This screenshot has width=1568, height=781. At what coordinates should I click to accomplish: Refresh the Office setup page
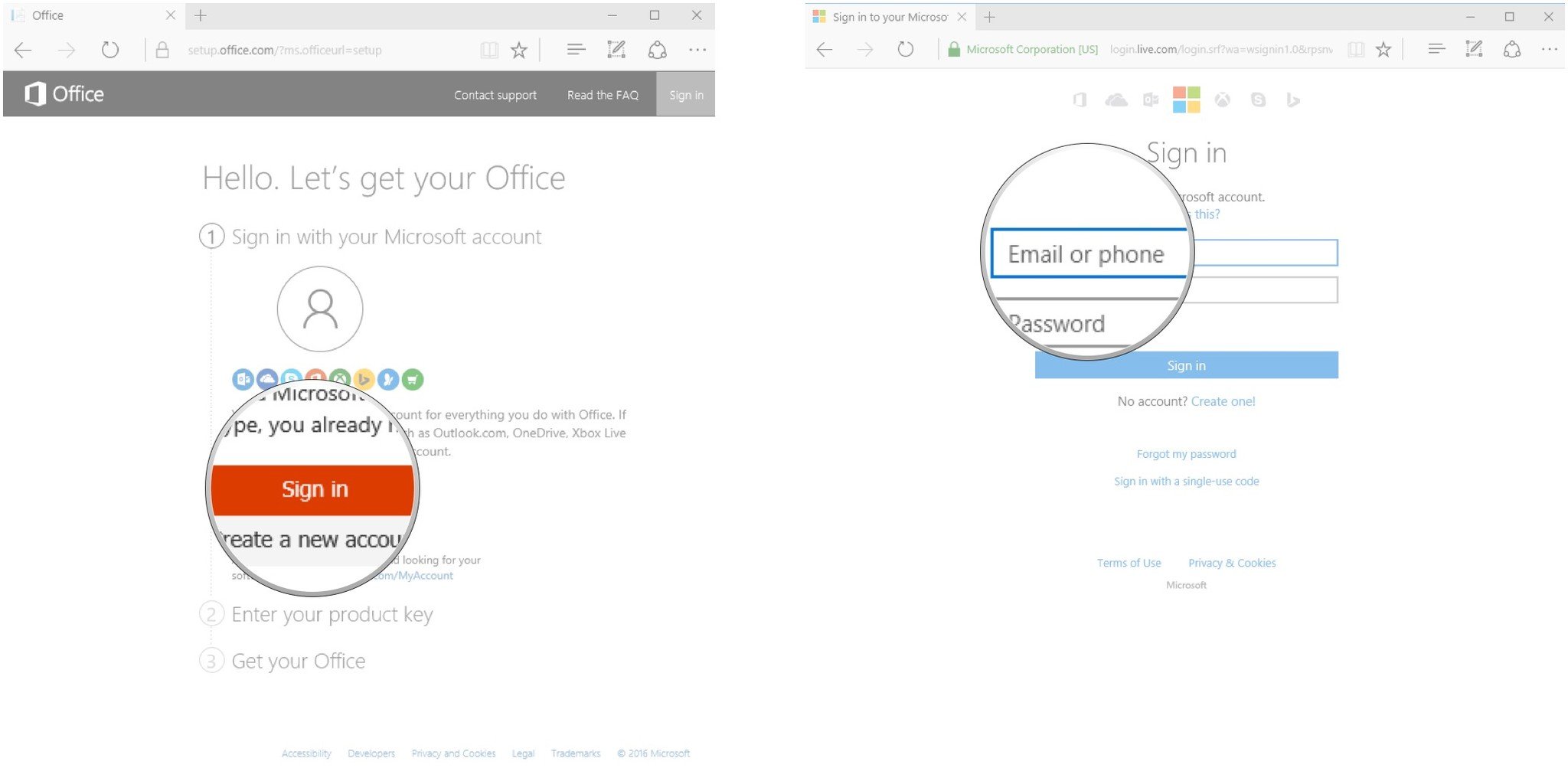pos(110,51)
